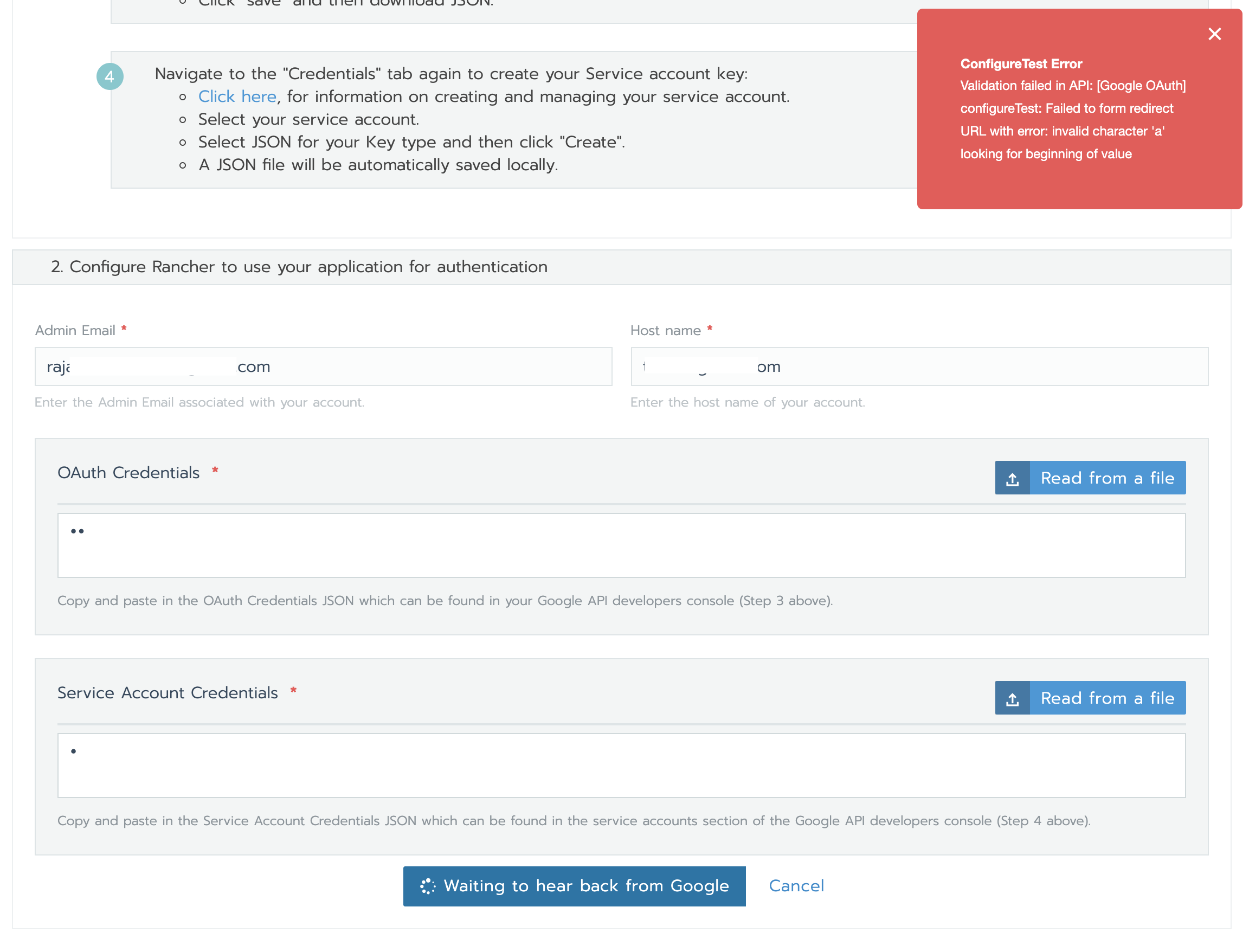This screenshot has width=1249, height=952.
Task: Click the 'Select JSON for your Key type' instruction
Action: [411, 142]
